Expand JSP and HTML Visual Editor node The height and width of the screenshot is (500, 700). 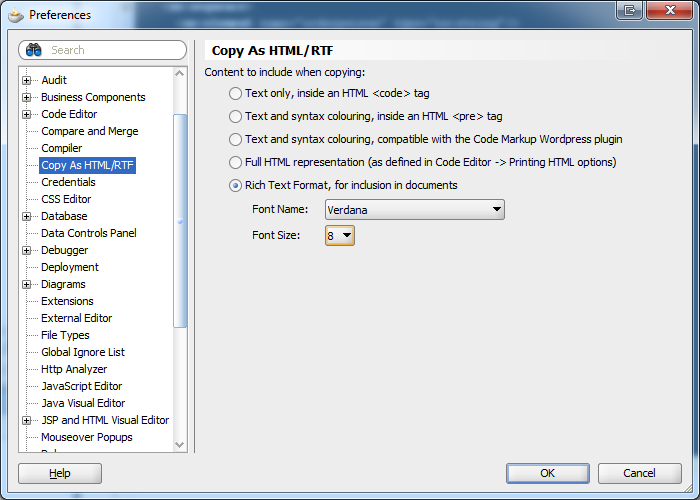(x=27, y=420)
